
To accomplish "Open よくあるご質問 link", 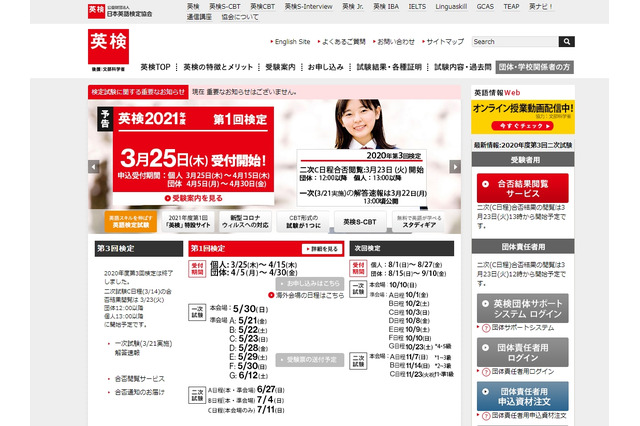I will pos(344,42).
